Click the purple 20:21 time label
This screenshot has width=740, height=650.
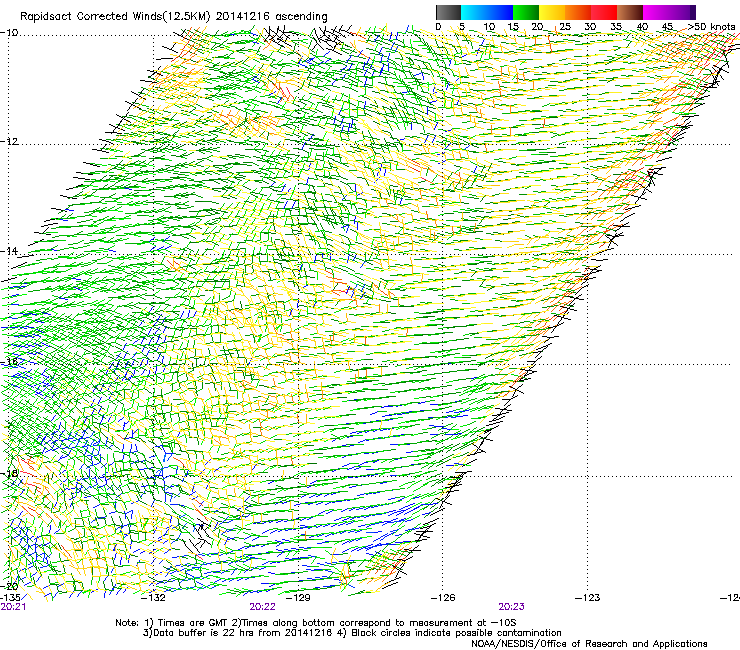click(x=13, y=607)
